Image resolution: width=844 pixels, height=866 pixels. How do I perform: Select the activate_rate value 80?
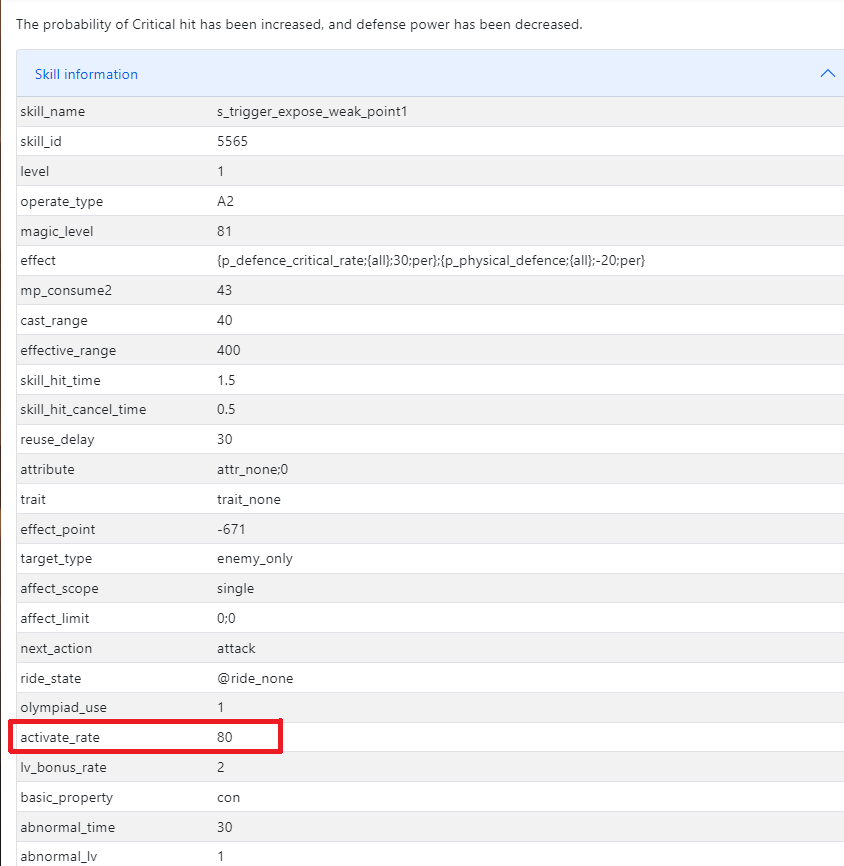pos(225,738)
